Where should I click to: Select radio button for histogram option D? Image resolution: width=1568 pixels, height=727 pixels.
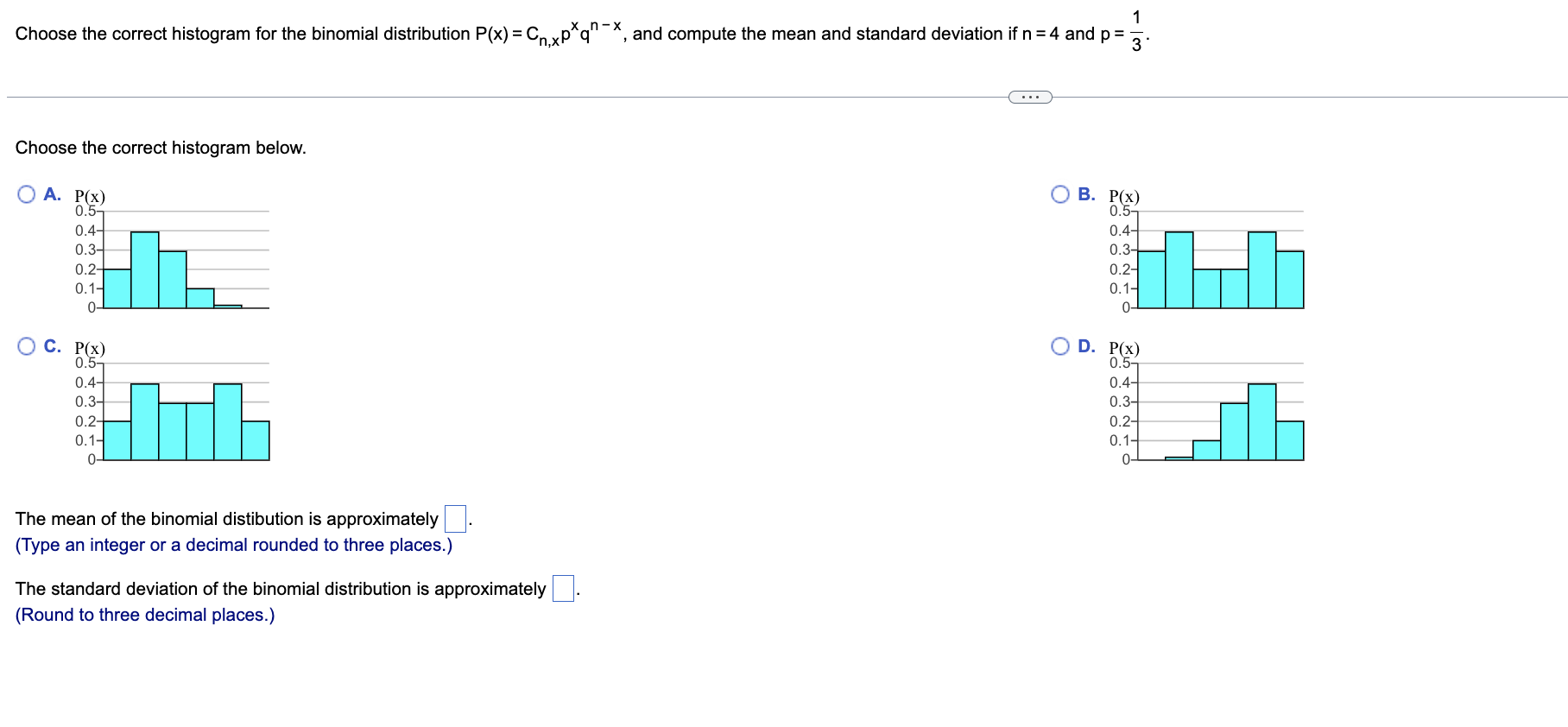point(1059,345)
